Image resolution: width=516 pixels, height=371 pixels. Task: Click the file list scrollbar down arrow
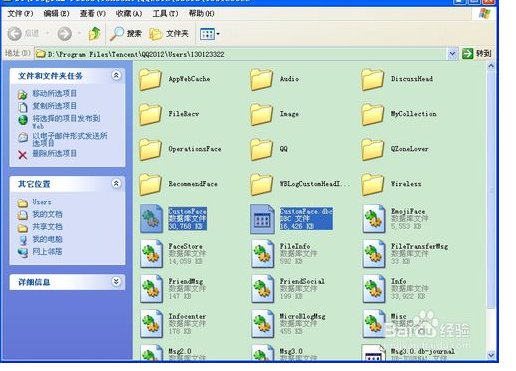(491, 355)
